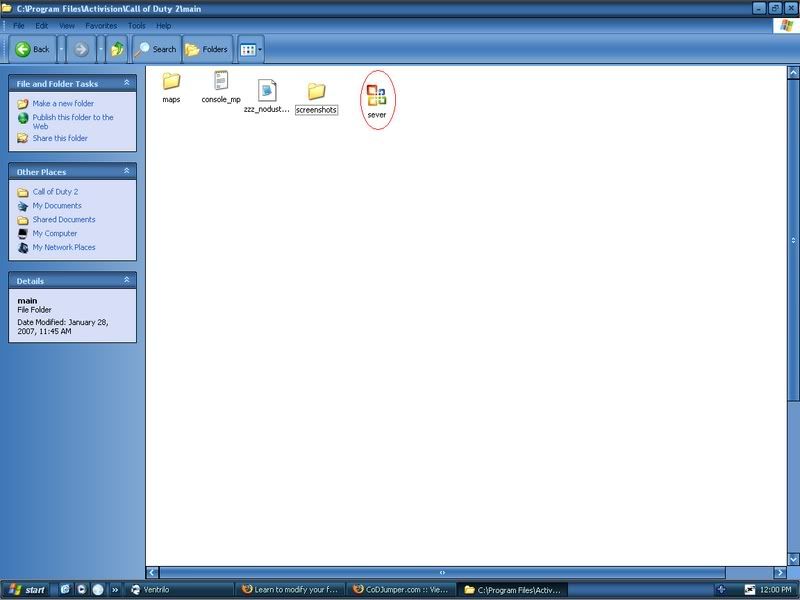
Task: Collapse the Other Places panel
Action: pos(127,171)
